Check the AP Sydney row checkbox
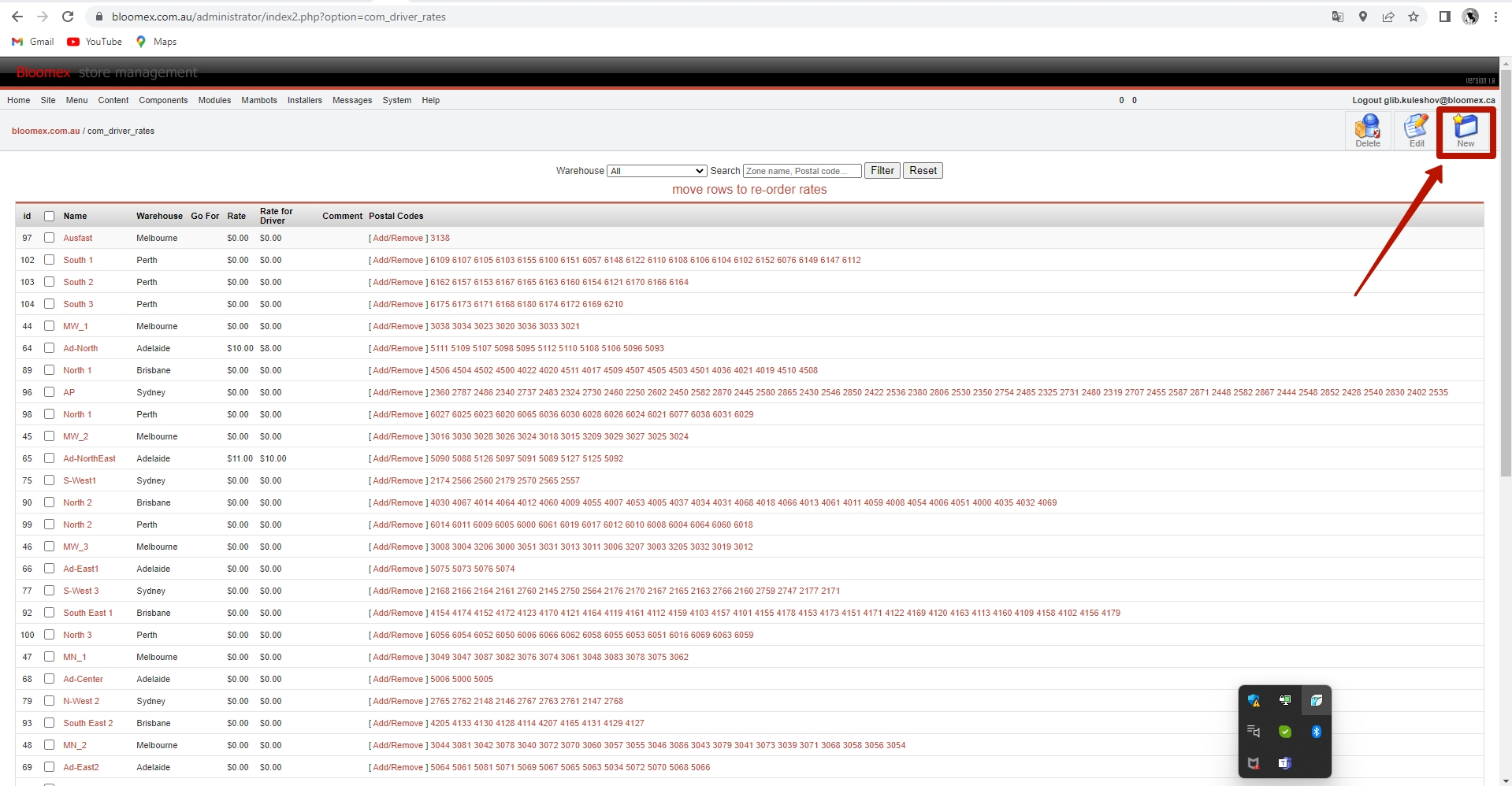This screenshot has height=786, width=1512. (49, 392)
